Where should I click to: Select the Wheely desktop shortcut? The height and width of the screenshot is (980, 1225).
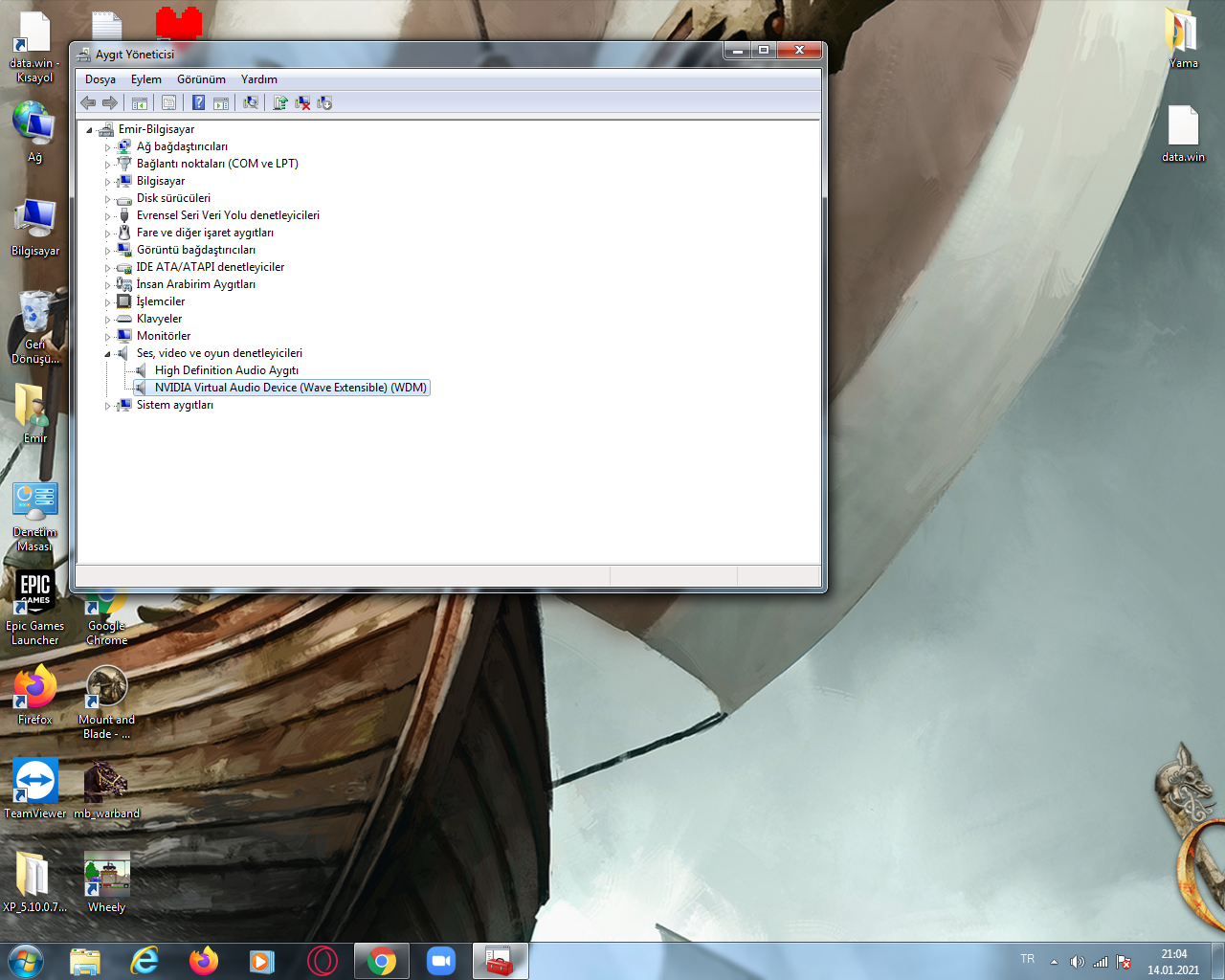pos(107,882)
